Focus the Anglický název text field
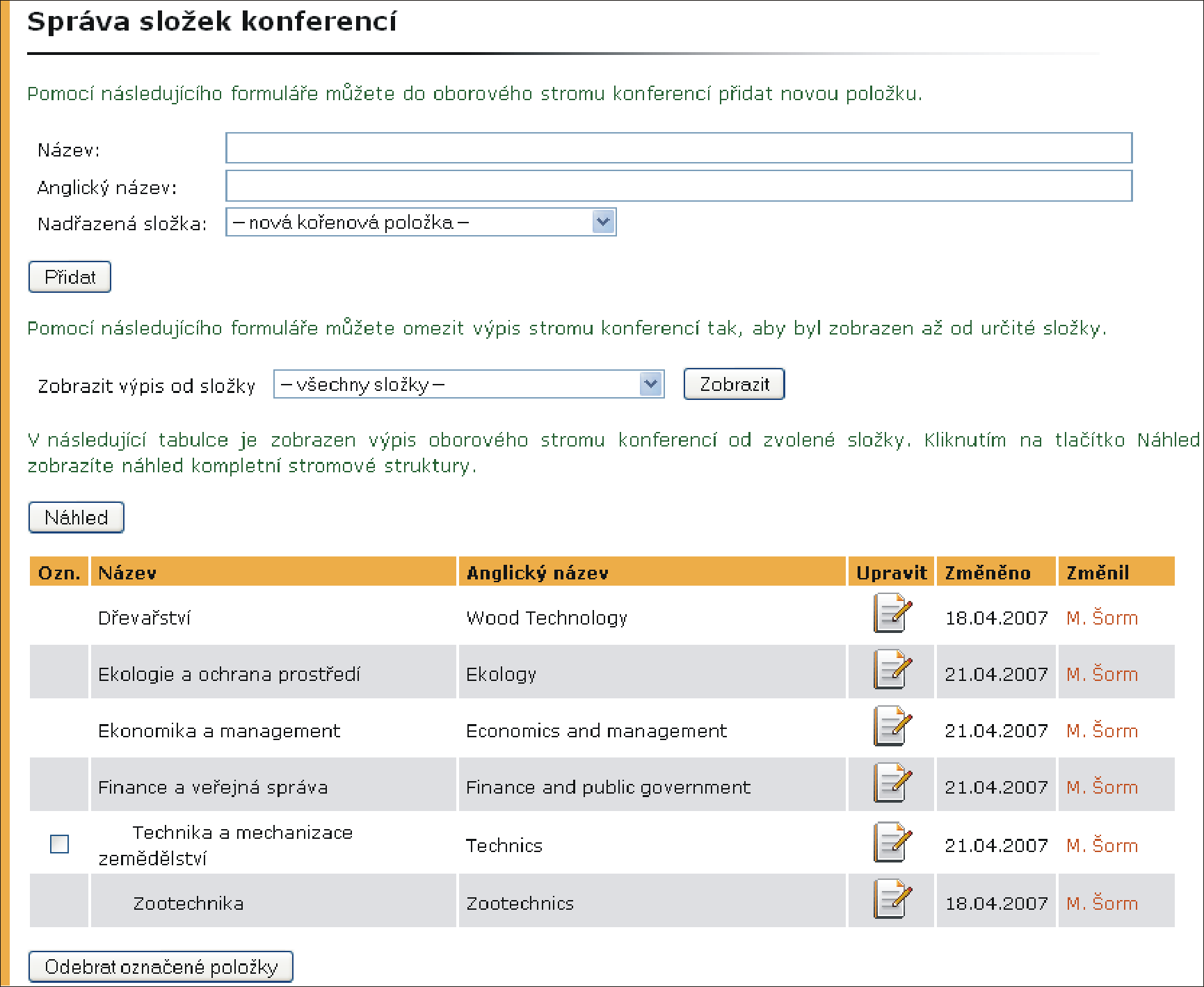 tap(679, 186)
